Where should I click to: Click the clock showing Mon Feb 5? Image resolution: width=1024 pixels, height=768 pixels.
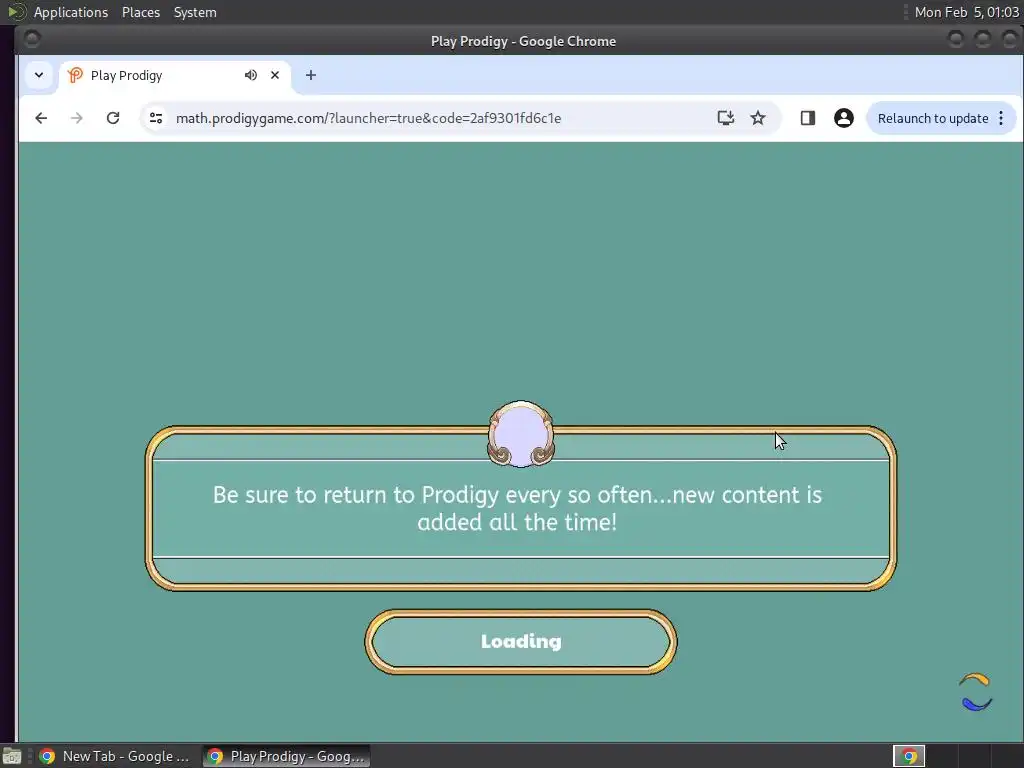pos(967,12)
